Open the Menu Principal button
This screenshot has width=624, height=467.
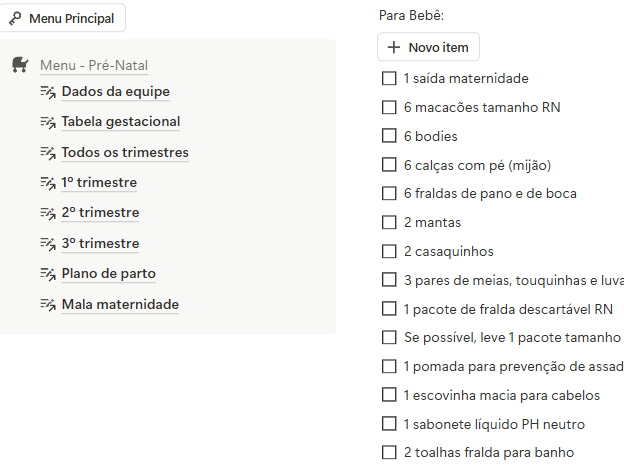tap(62, 18)
